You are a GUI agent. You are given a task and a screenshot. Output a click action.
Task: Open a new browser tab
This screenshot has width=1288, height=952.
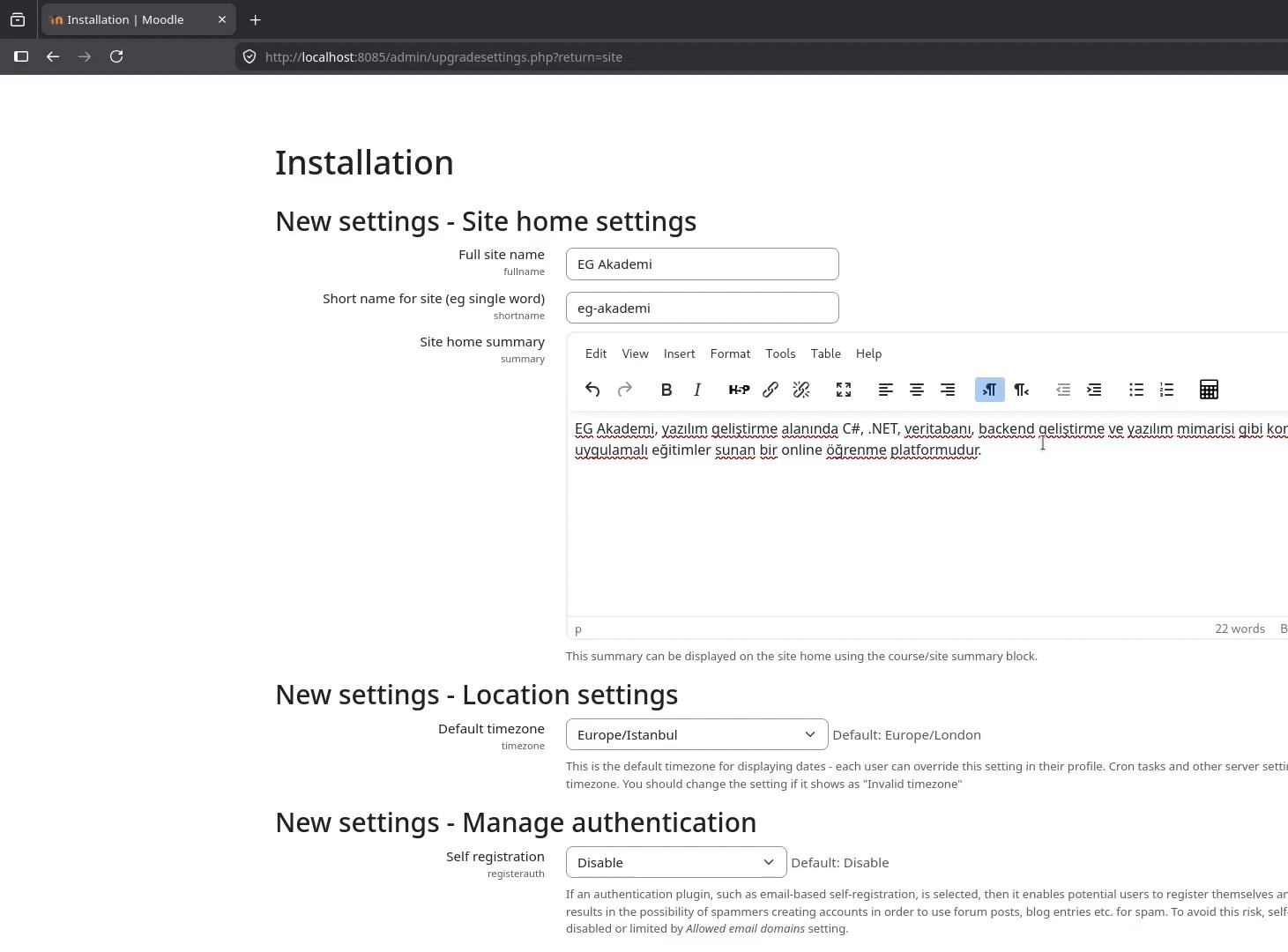click(x=256, y=19)
